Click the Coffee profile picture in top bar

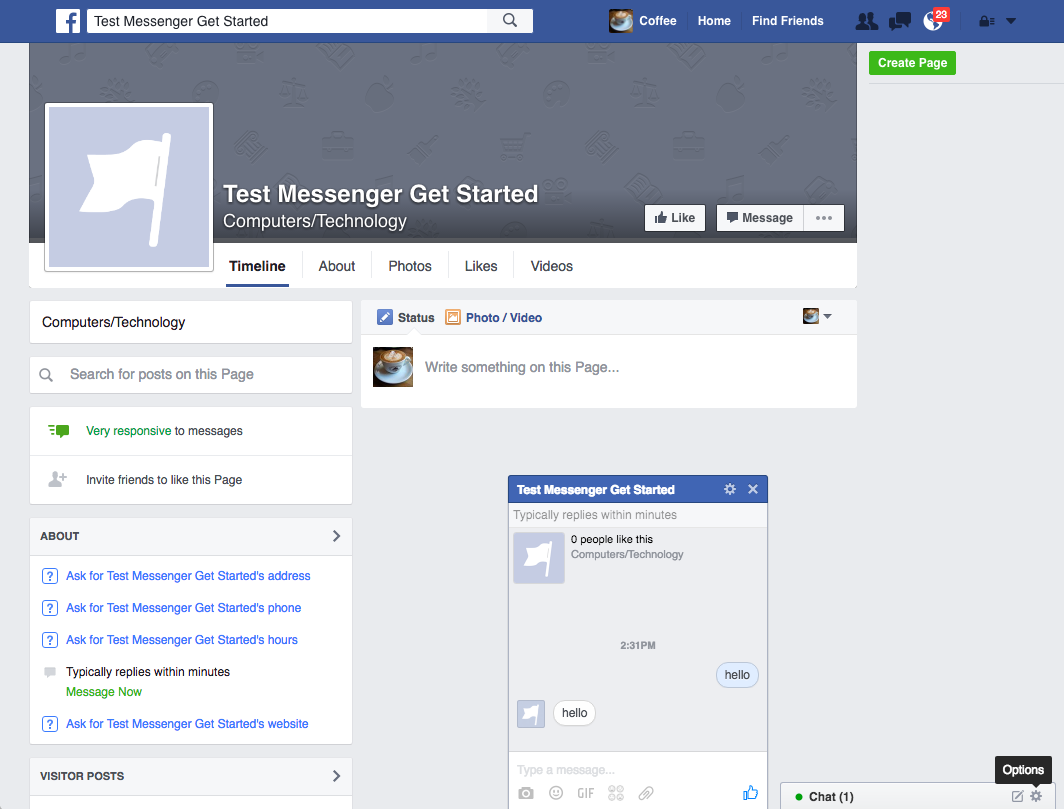[x=620, y=21]
